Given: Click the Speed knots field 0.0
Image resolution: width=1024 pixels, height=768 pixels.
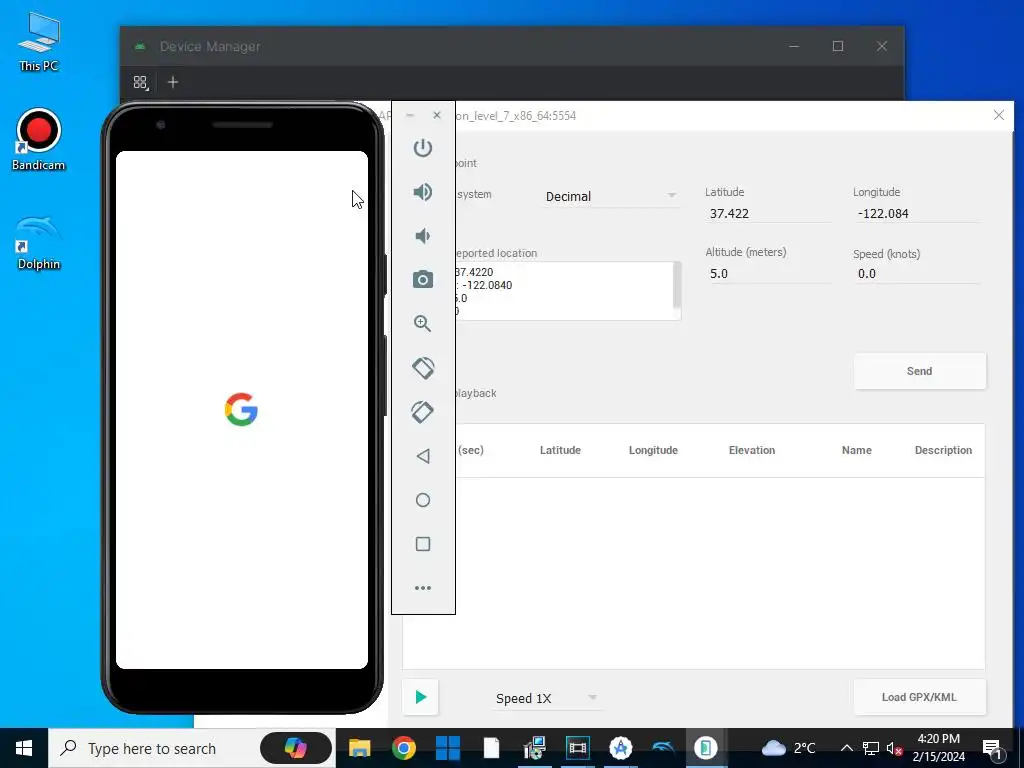Looking at the screenshot, I should pyautogui.click(x=917, y=274).
